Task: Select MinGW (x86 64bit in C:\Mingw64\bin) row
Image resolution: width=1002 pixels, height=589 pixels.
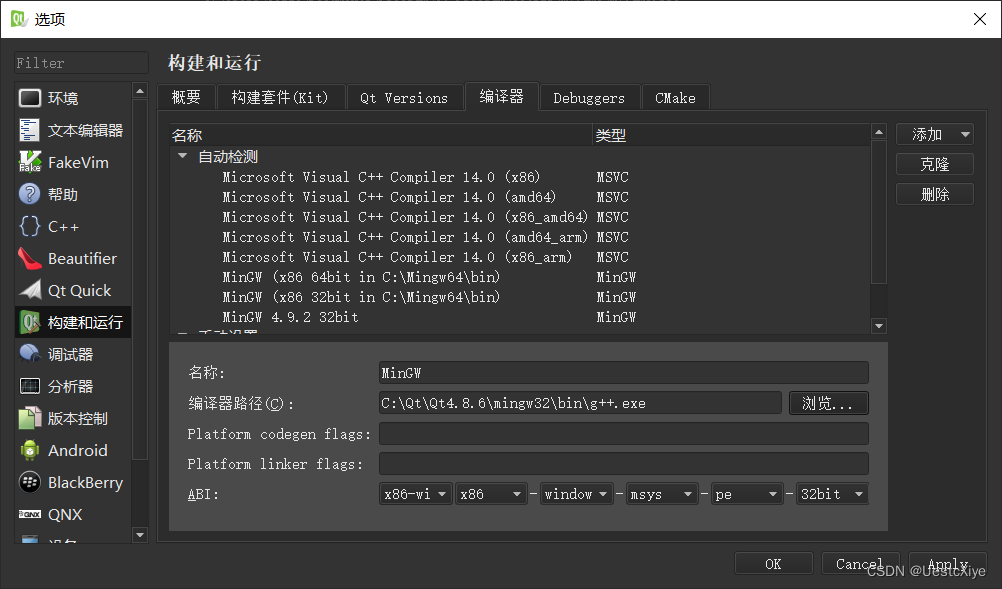Action: [520, 277]
